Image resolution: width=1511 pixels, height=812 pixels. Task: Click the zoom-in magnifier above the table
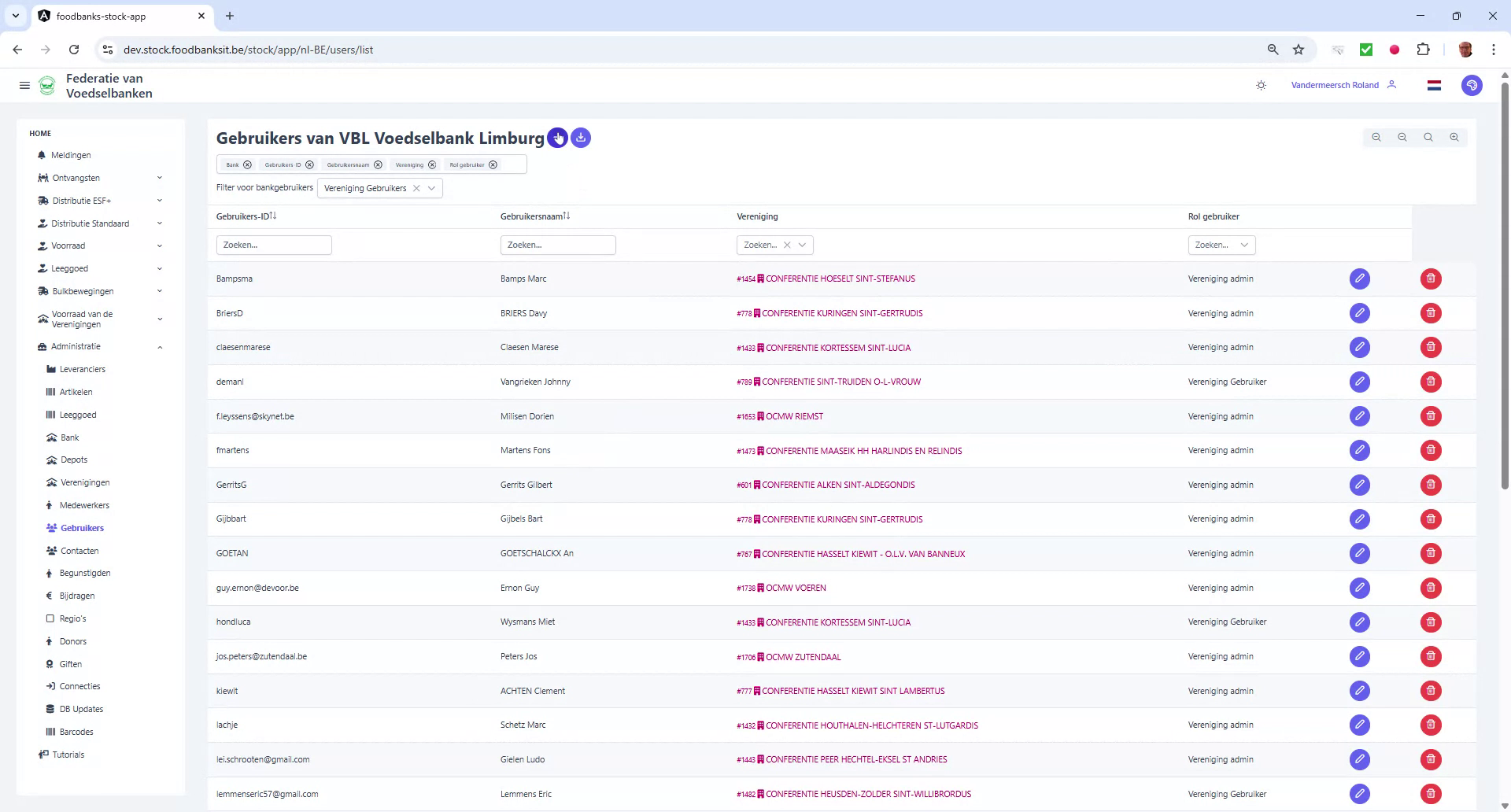coord(1454,137)
